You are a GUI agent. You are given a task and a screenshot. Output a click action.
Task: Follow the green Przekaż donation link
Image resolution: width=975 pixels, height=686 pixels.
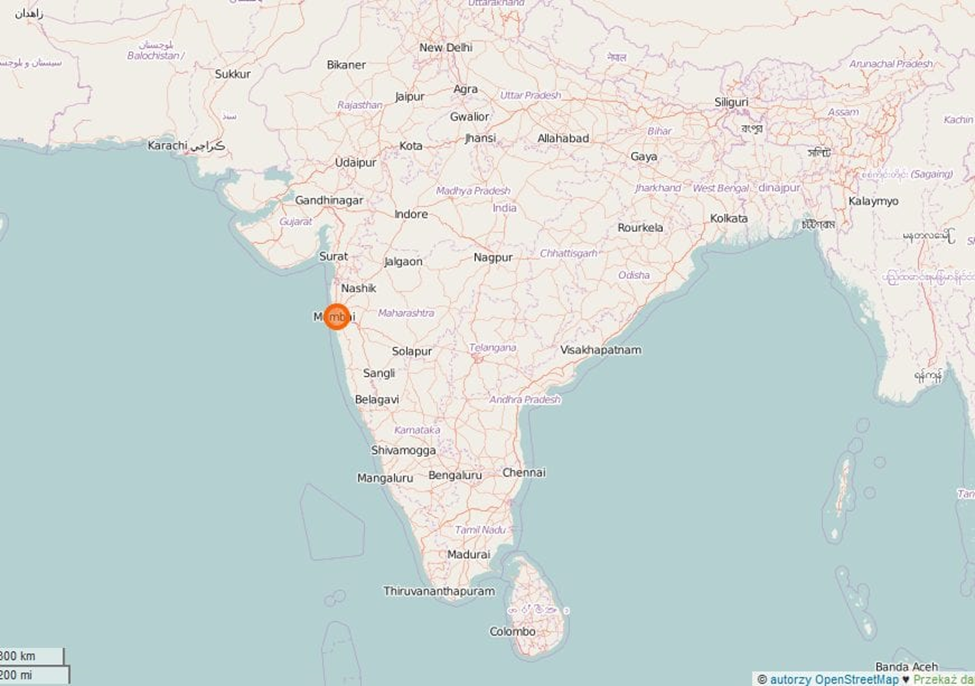943,680
